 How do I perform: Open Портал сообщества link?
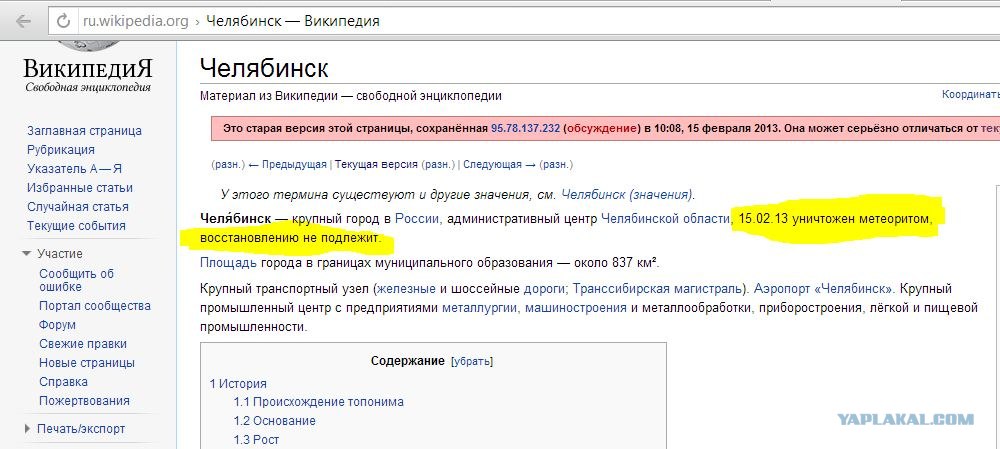point(95,305)
